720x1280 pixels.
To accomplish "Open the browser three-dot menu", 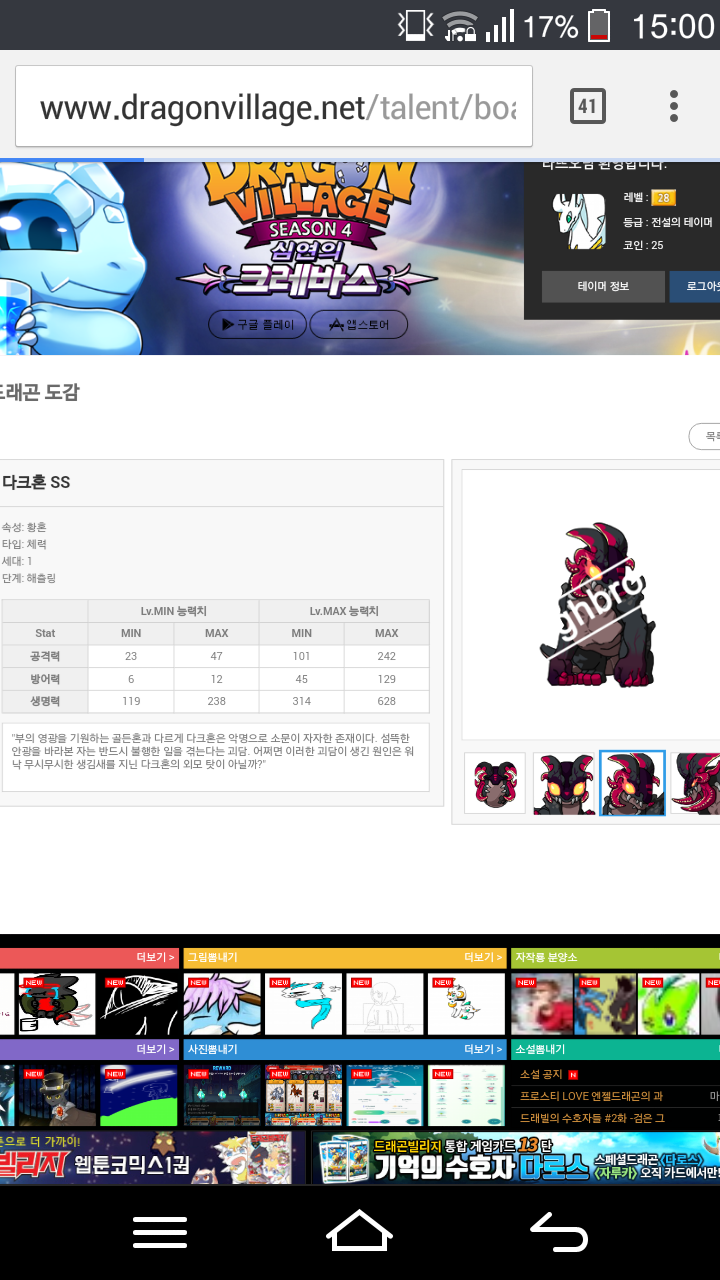I will [x=674, y=106].
